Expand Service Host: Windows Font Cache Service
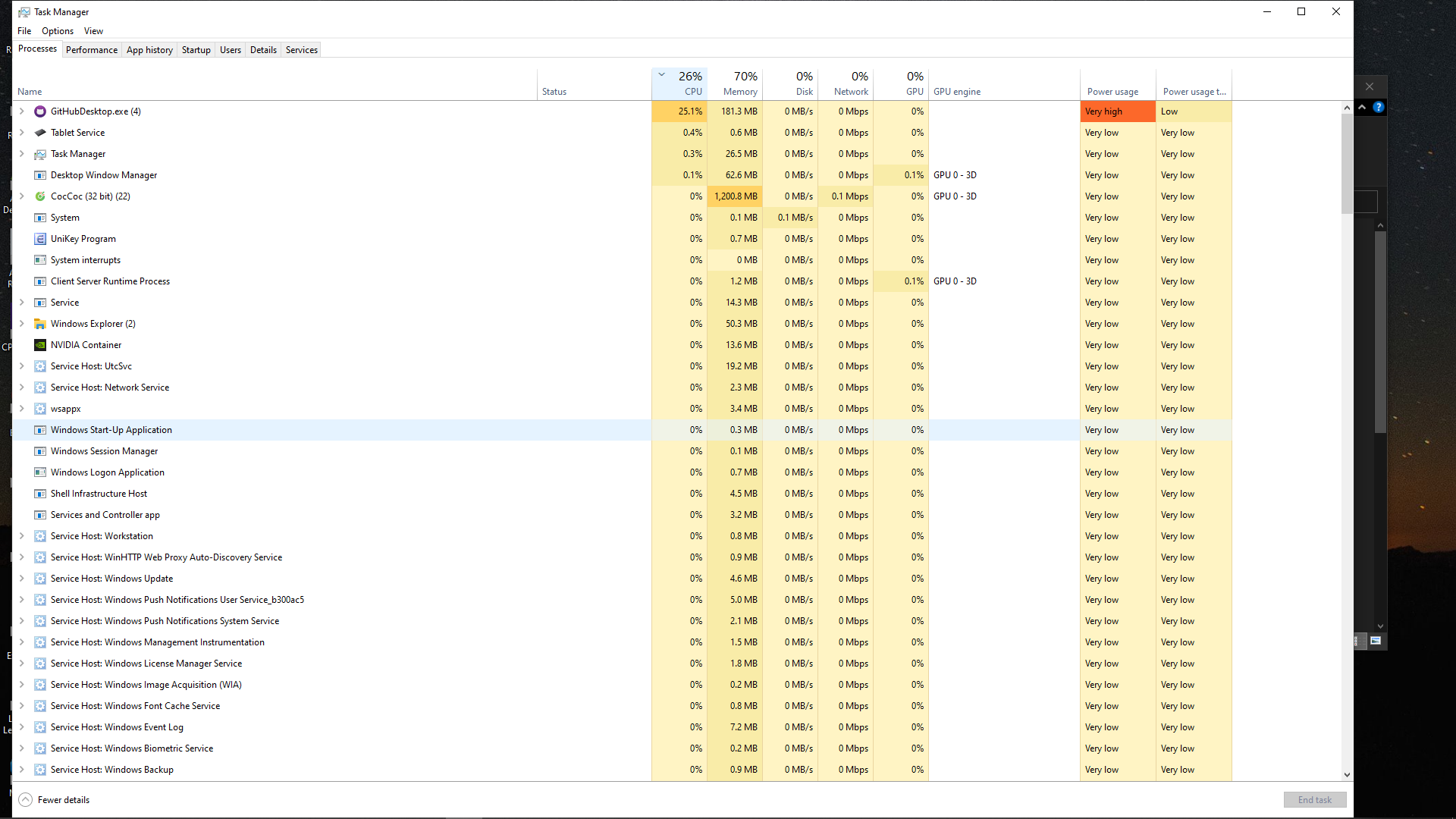1456x819 pixels. click(22, 706)
